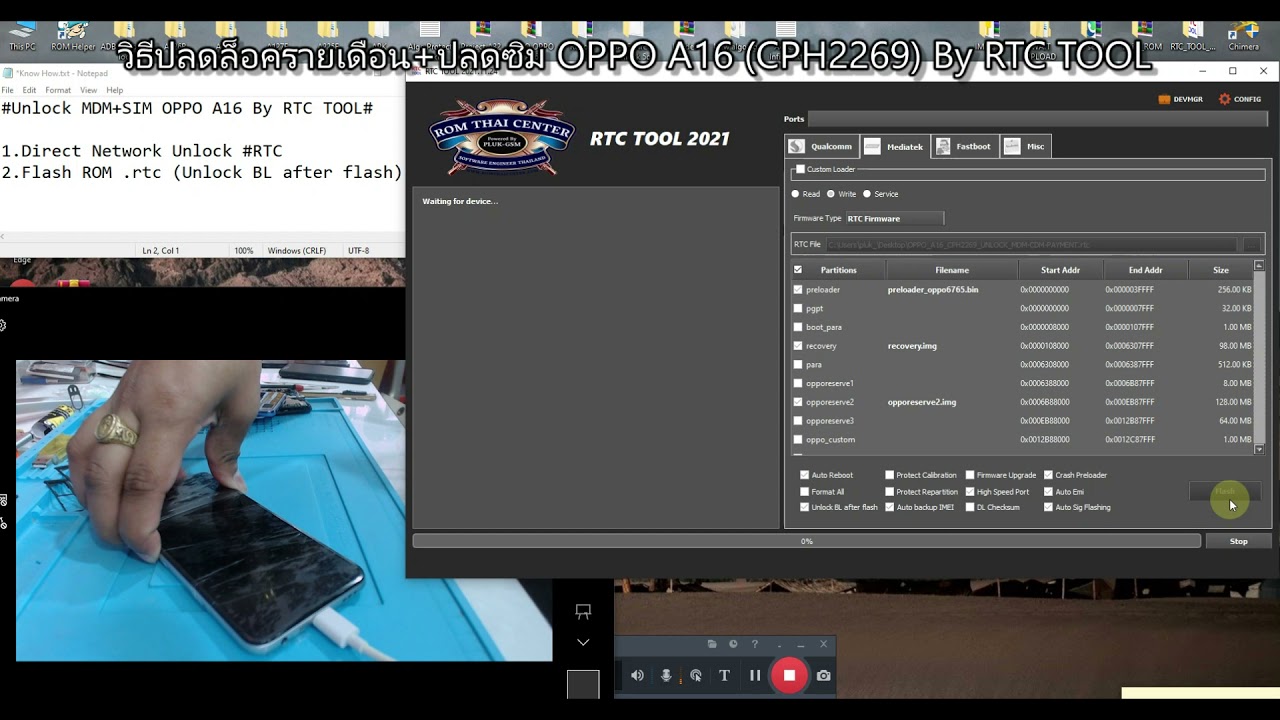Open Notepad File menu

[x=7, y=90]
